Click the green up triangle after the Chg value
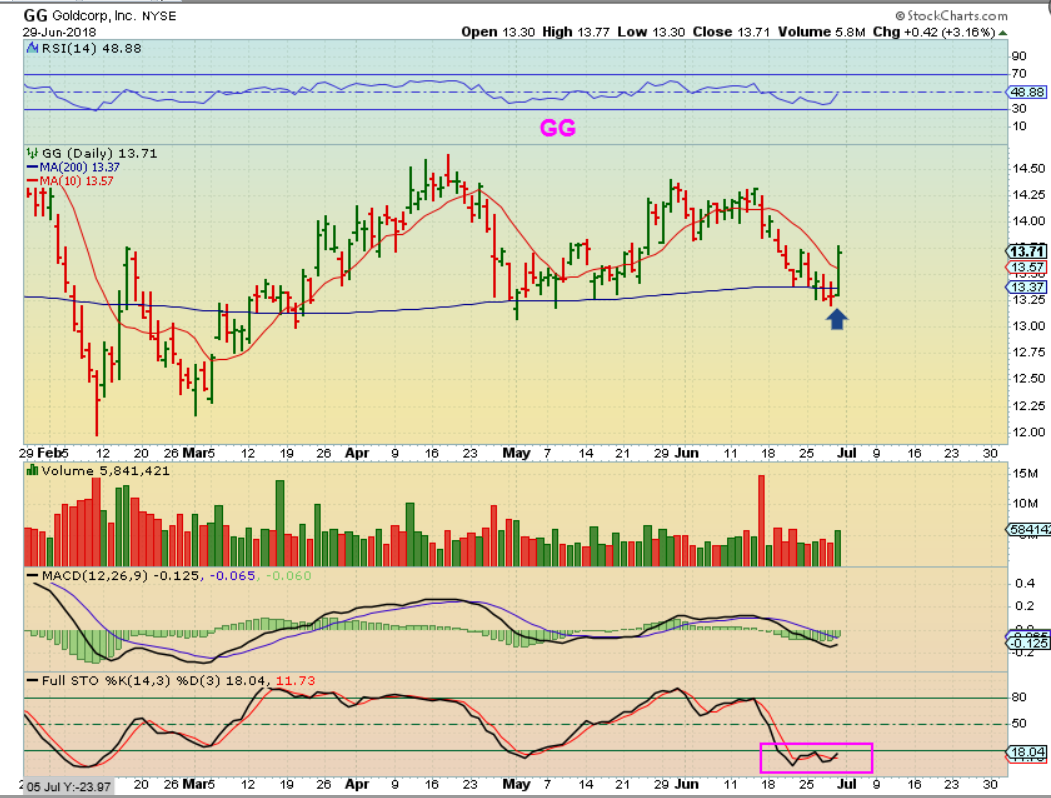1051x798 pixels. coord(1003,32)
